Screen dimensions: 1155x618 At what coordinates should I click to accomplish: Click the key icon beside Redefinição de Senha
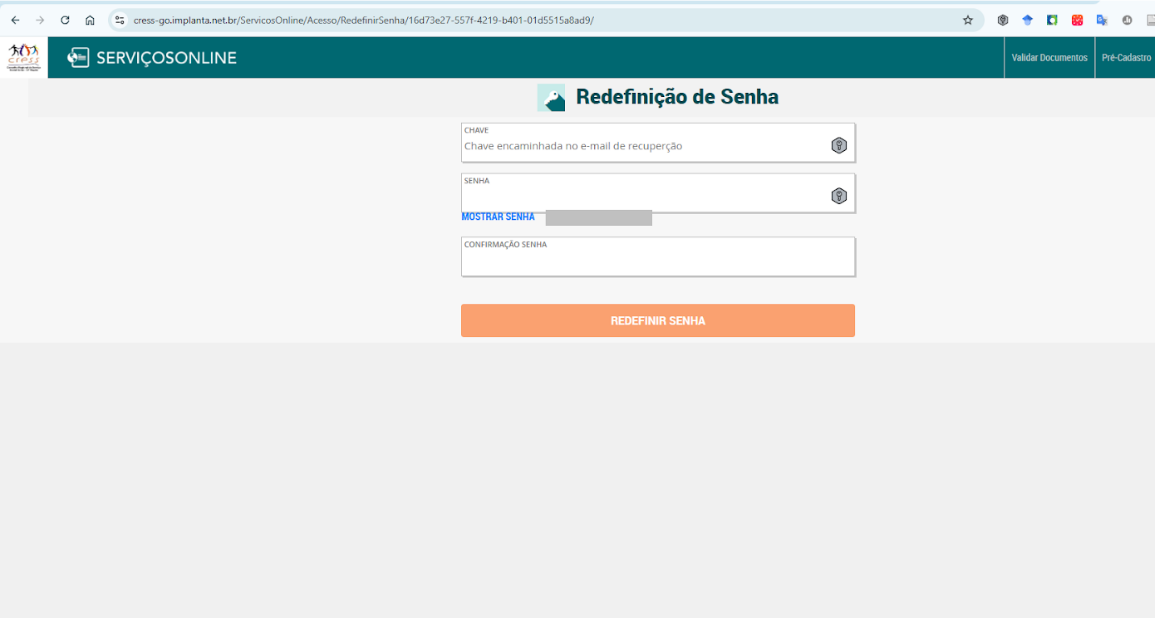(x=551, y=98)
